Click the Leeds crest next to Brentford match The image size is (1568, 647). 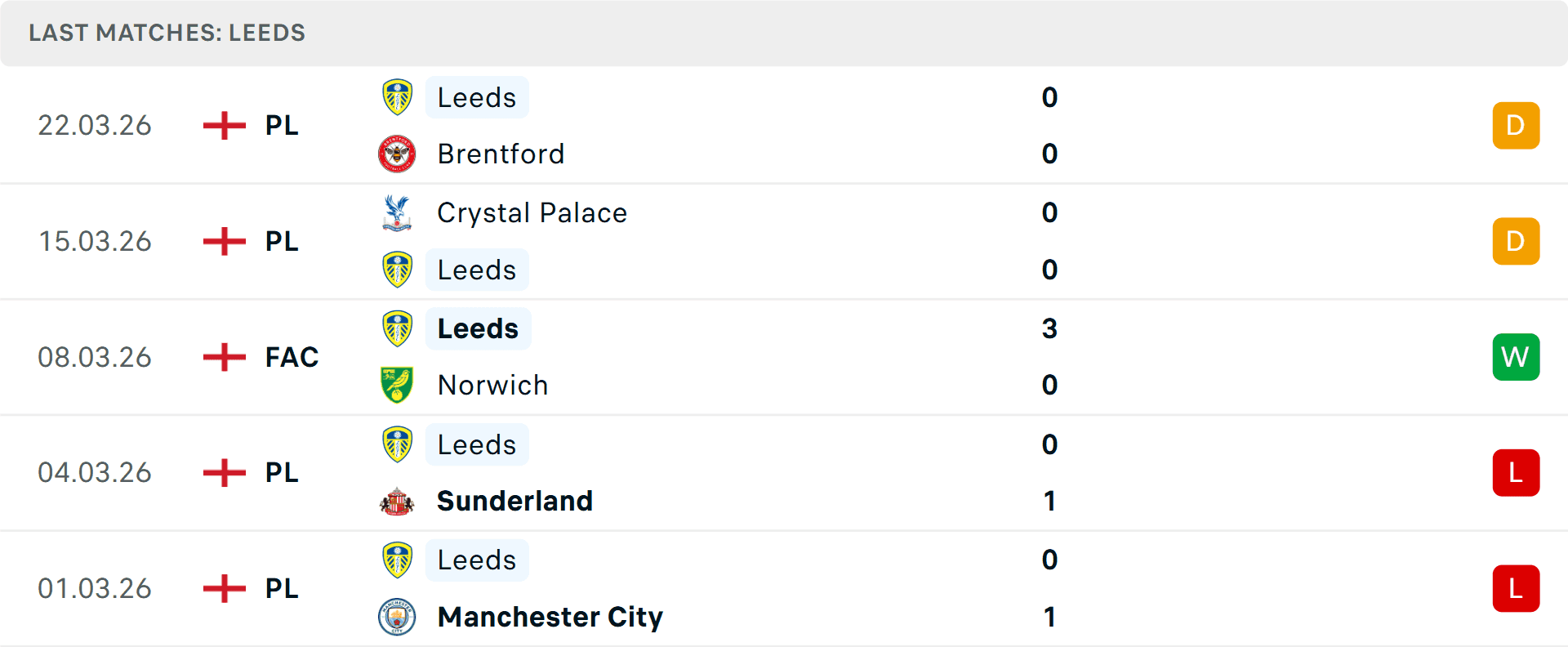pyautogui.click(x=397, y=96)
